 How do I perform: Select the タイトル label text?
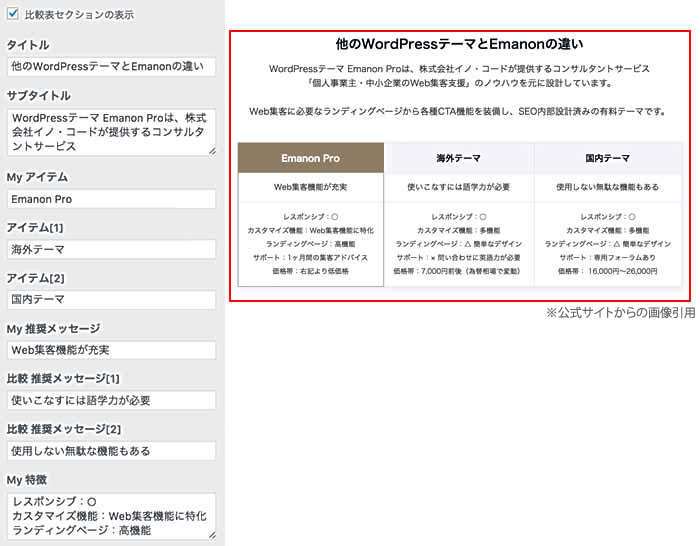tap(28, 45)
